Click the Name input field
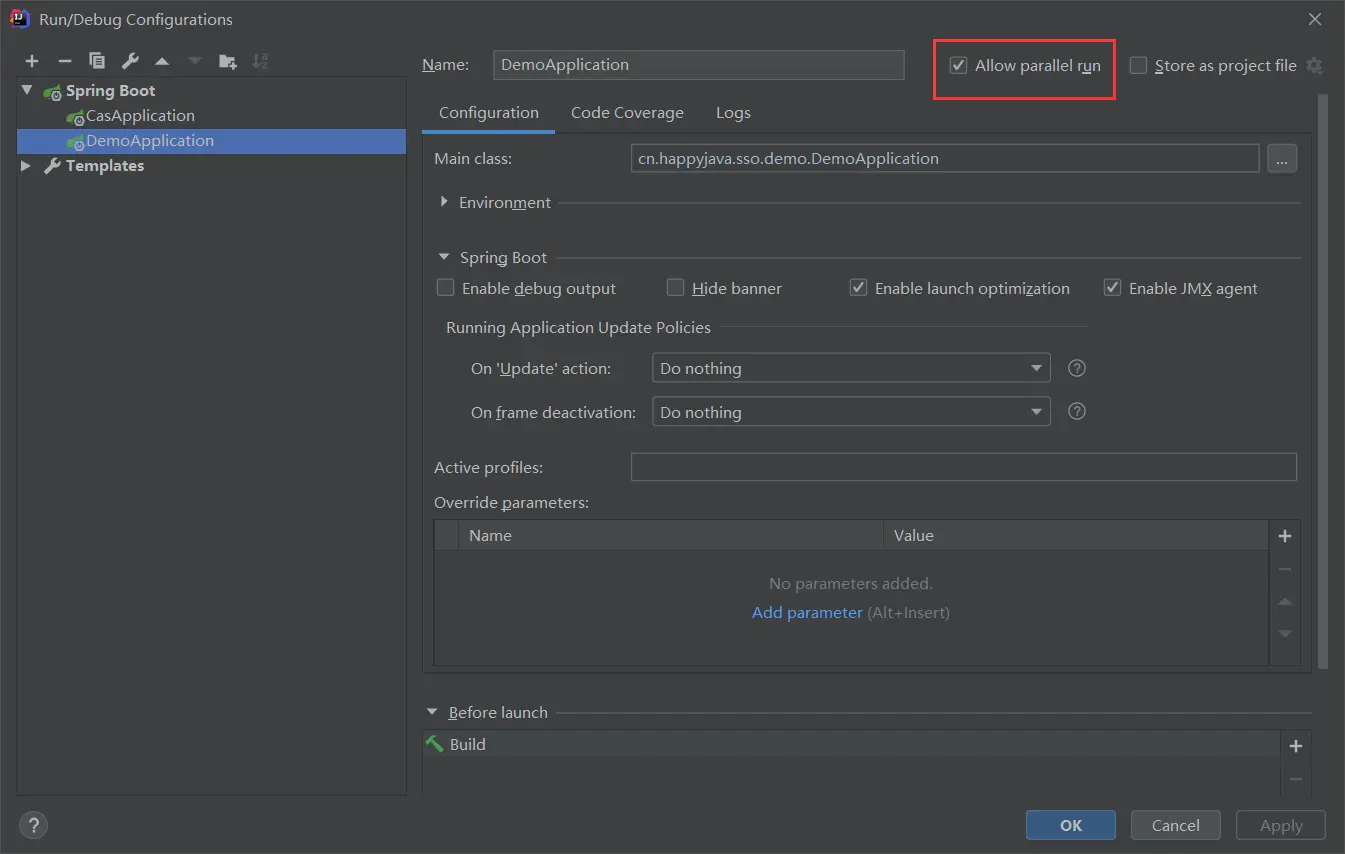 [x=699, y=65]
